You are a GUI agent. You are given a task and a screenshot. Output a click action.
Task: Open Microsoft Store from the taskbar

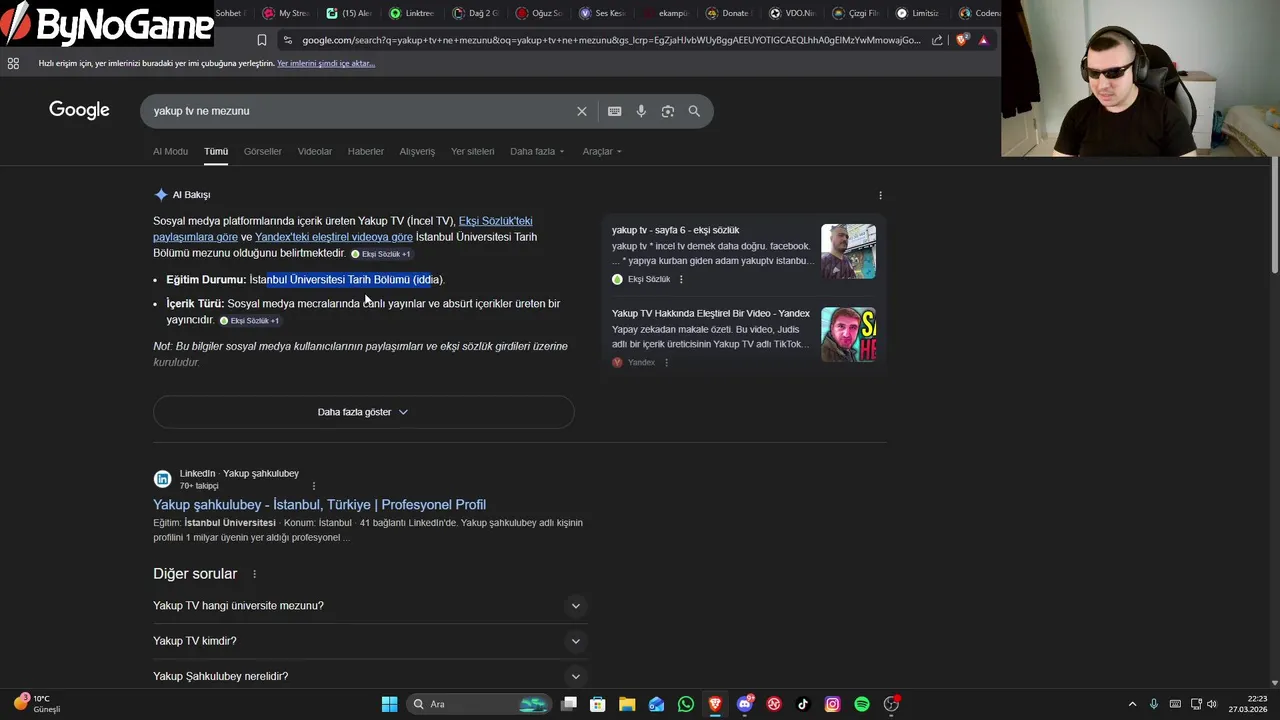point(597,704)
